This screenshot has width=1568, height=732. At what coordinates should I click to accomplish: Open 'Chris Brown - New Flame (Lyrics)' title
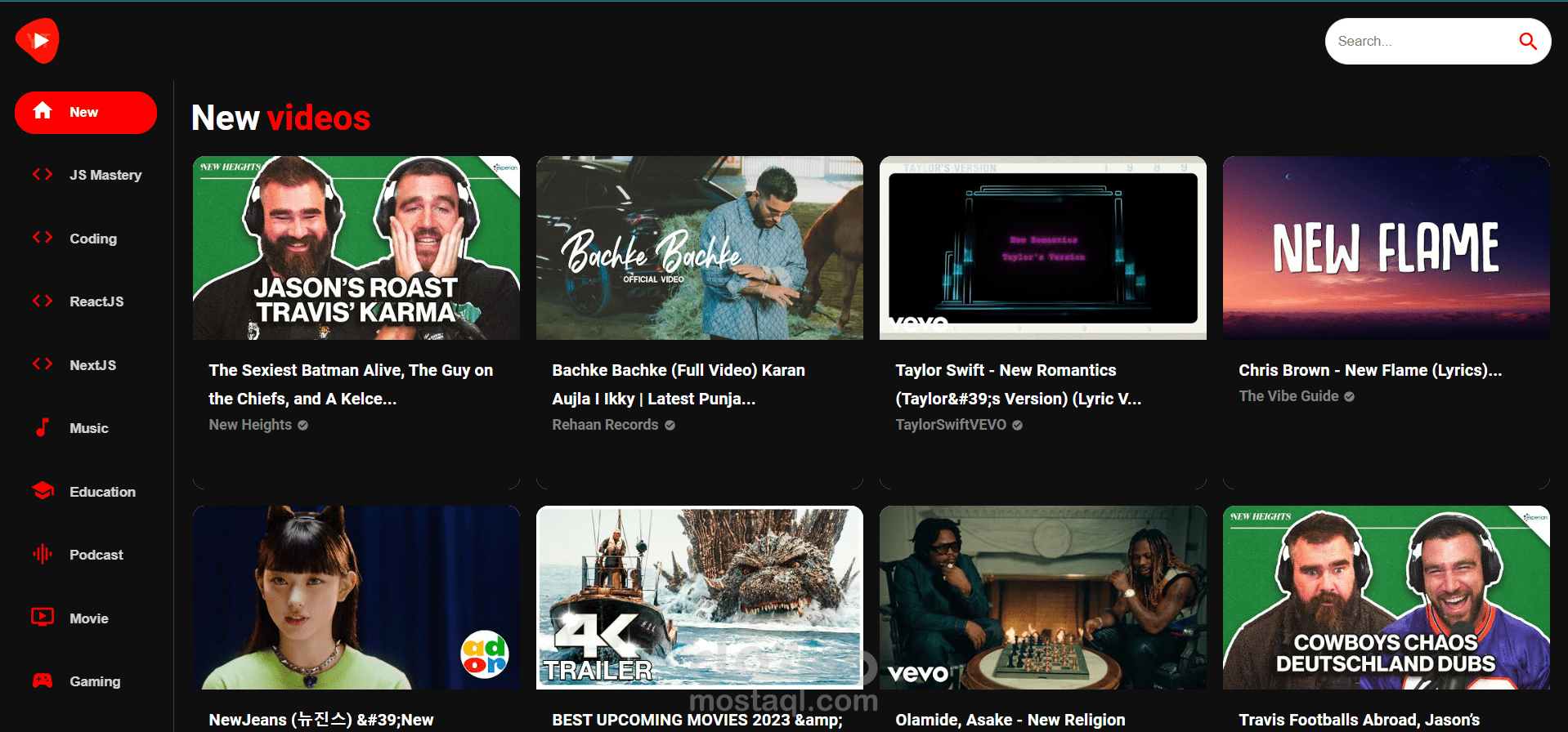pos(1370,370)
